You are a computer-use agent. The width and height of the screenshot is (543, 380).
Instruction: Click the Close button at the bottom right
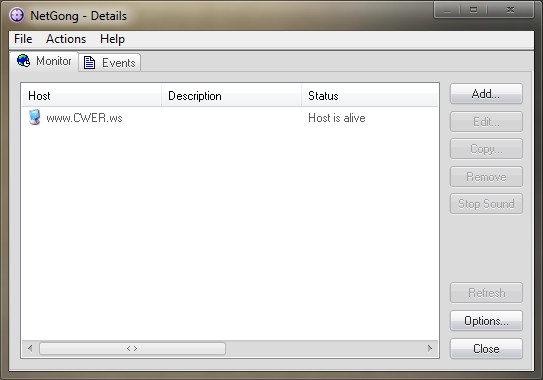point(486,348)
